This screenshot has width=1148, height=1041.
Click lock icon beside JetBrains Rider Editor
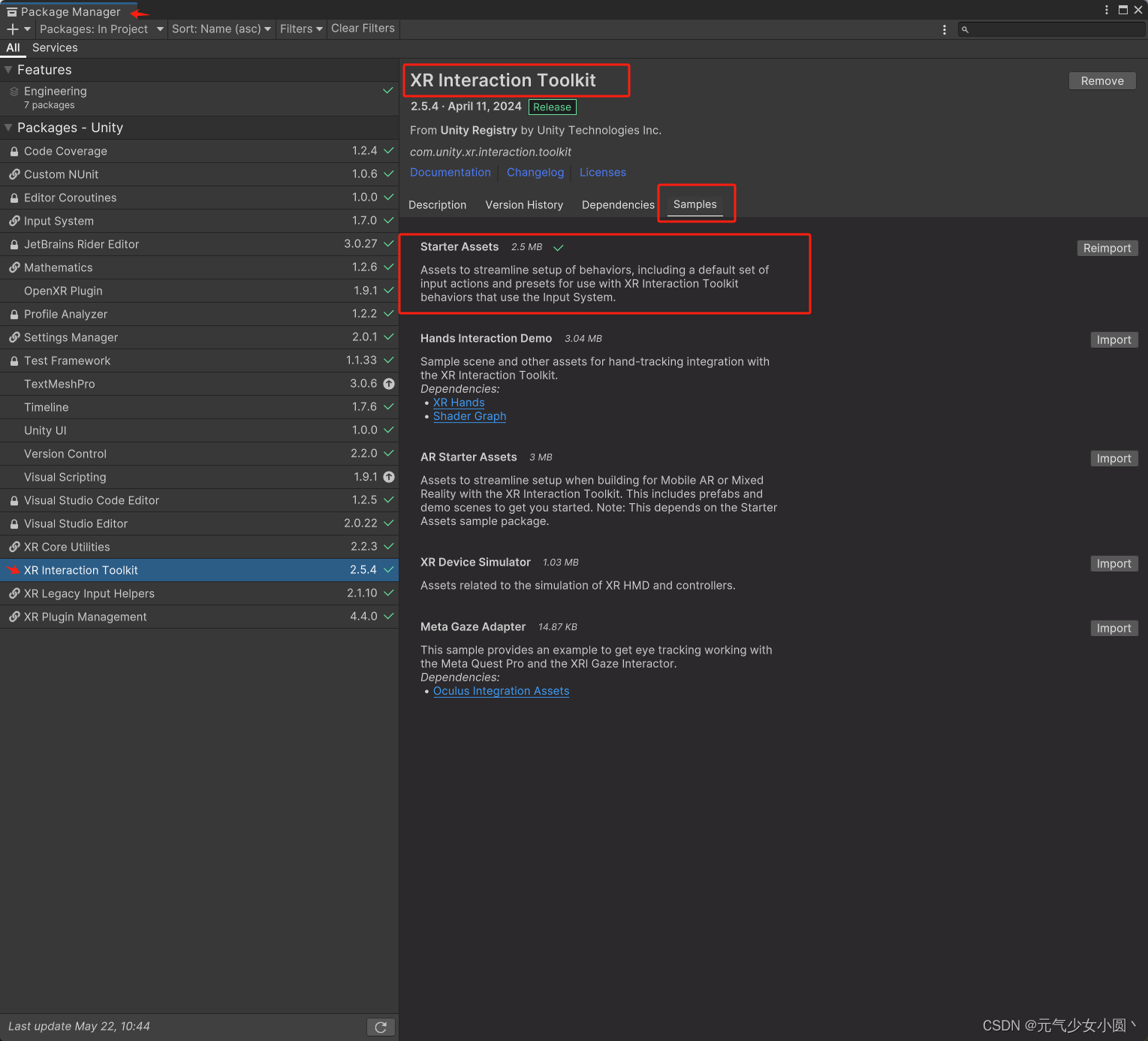(x=14, y=244)
